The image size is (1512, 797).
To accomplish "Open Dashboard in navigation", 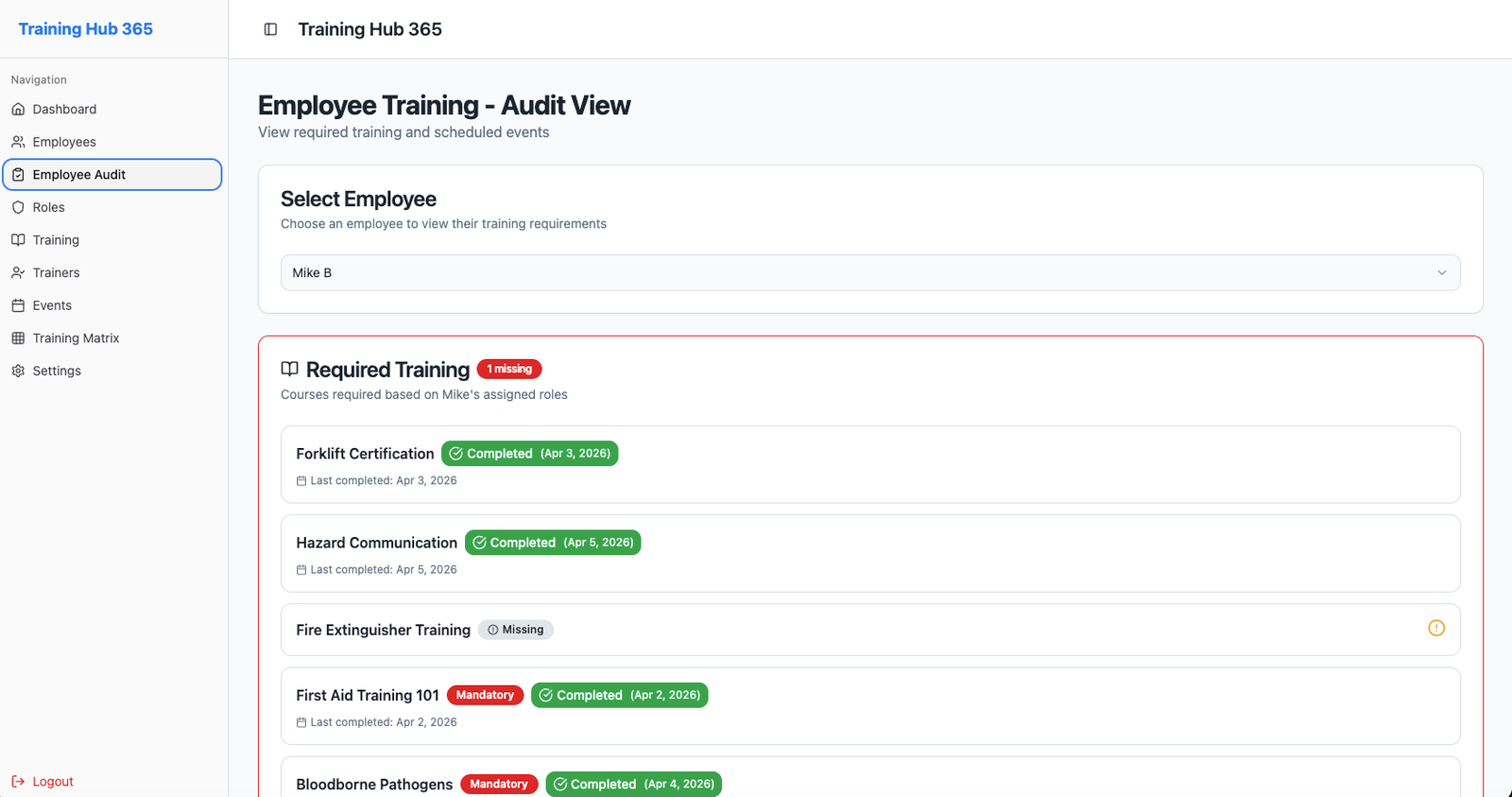I will [x=112, y=109].
